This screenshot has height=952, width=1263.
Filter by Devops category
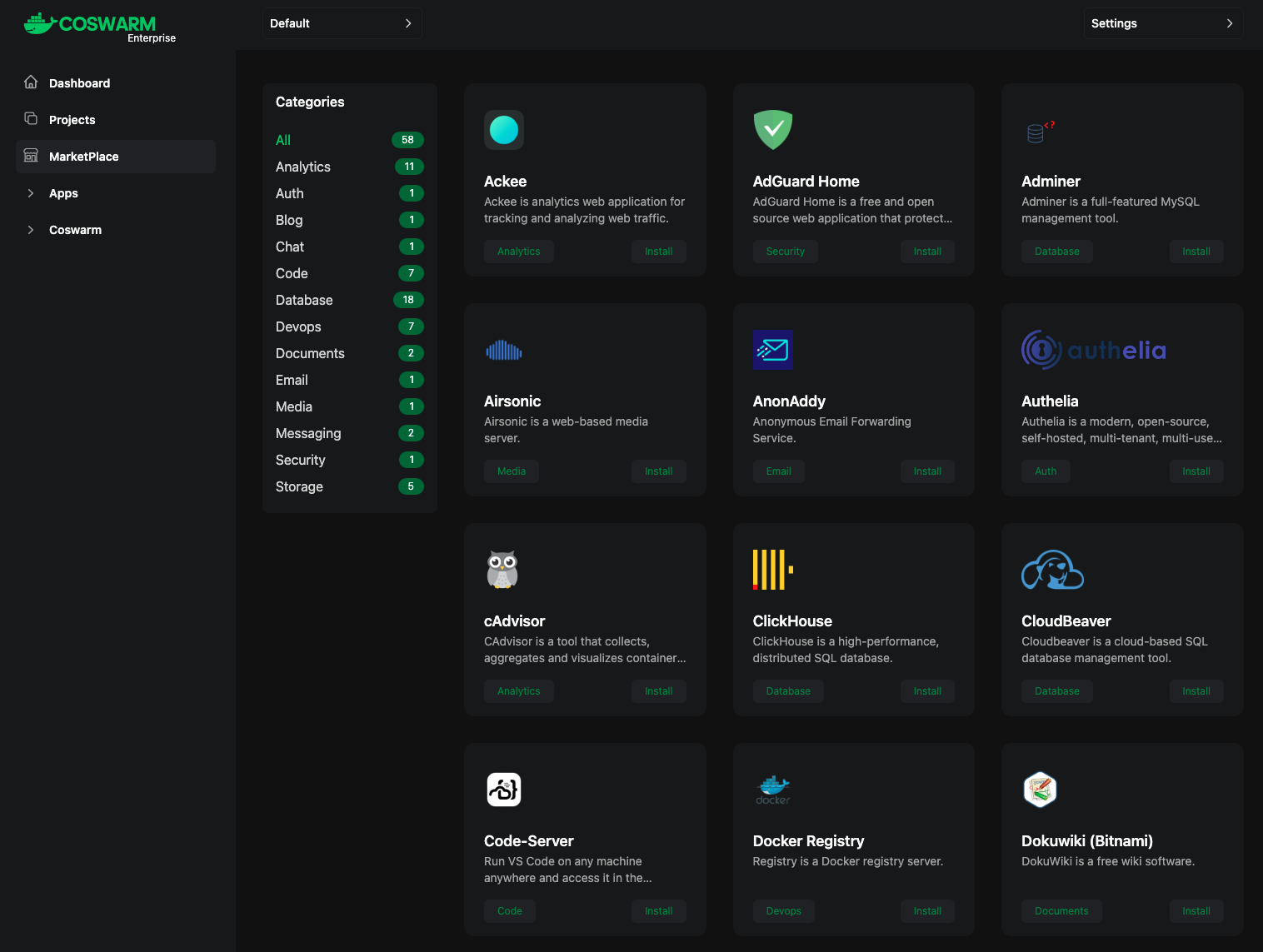(350, 326)
